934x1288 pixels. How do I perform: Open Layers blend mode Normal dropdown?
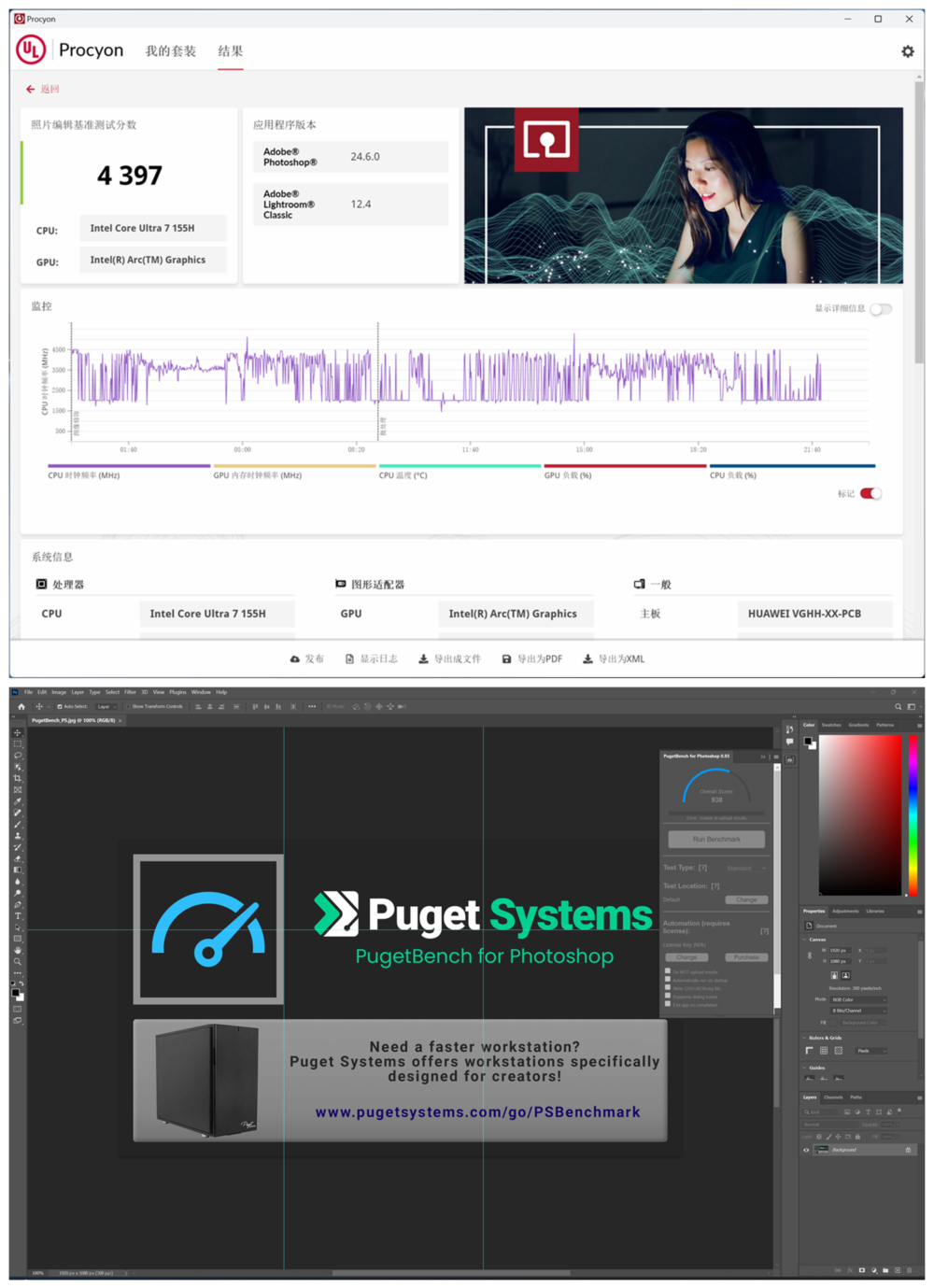pyautogui.click(x=830, y=1125)
